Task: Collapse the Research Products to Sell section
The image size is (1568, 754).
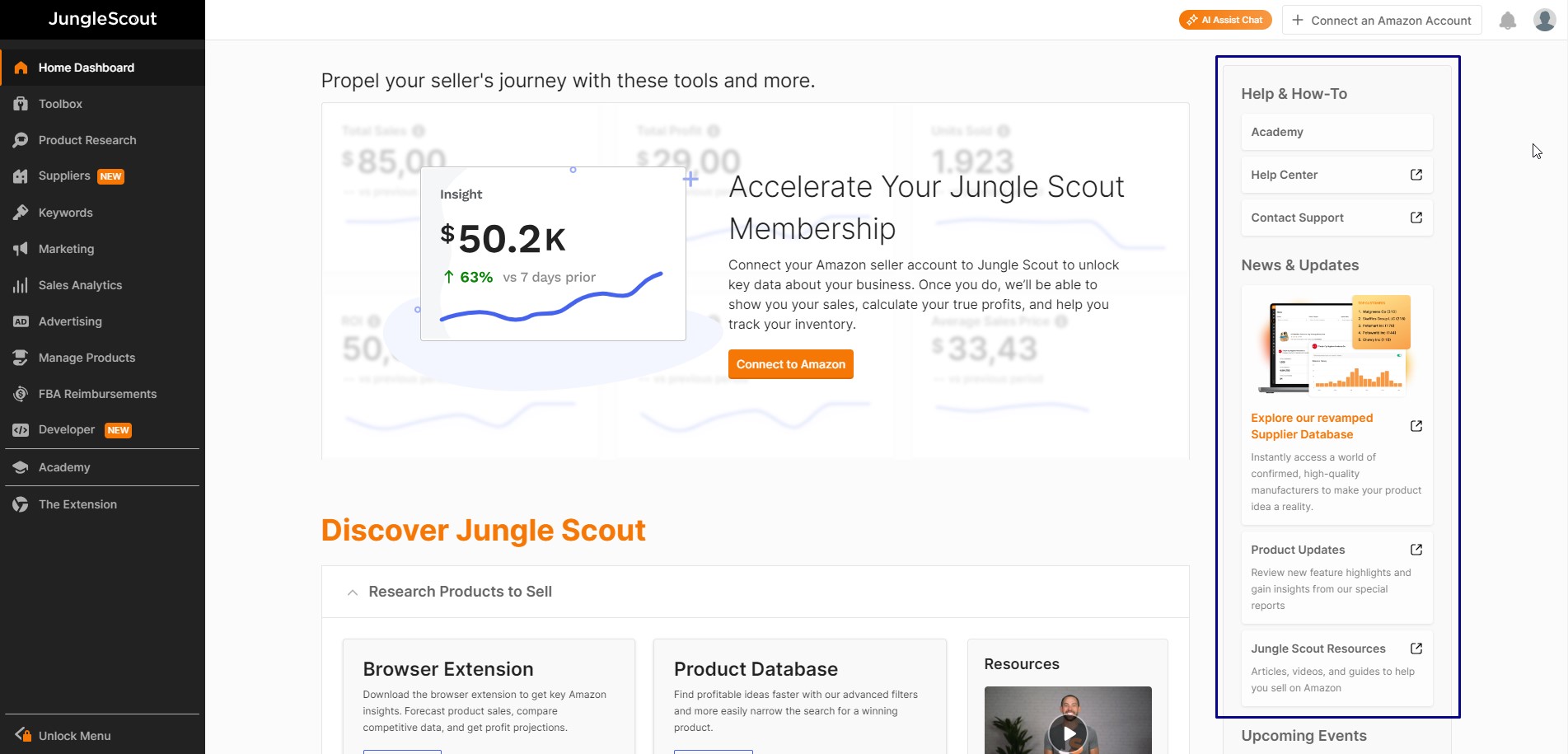Action: tap(353, 592)
